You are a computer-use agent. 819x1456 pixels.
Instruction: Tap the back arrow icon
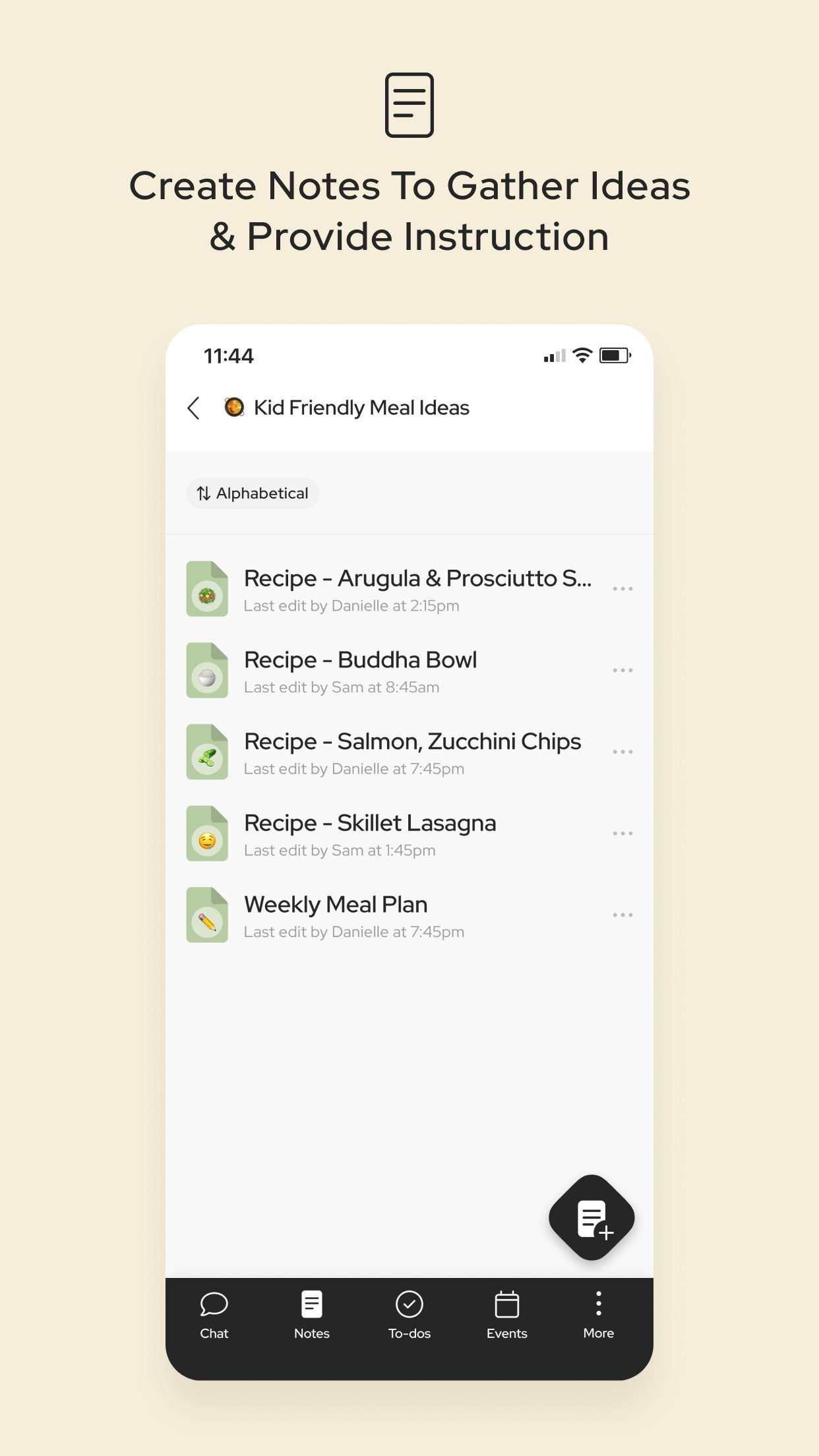(193, 408)
